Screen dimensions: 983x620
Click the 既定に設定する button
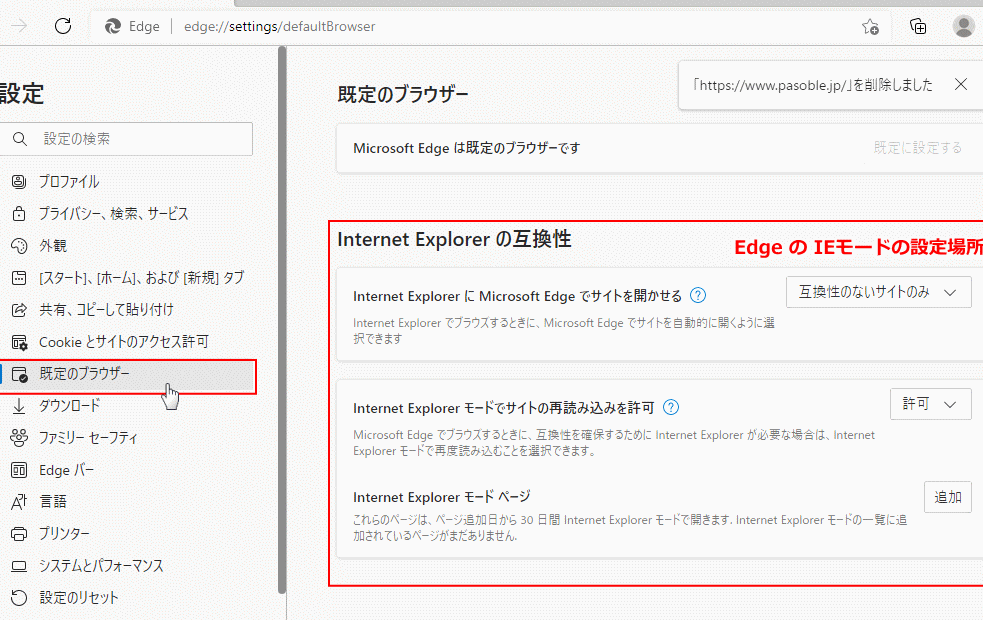(917, 148)
